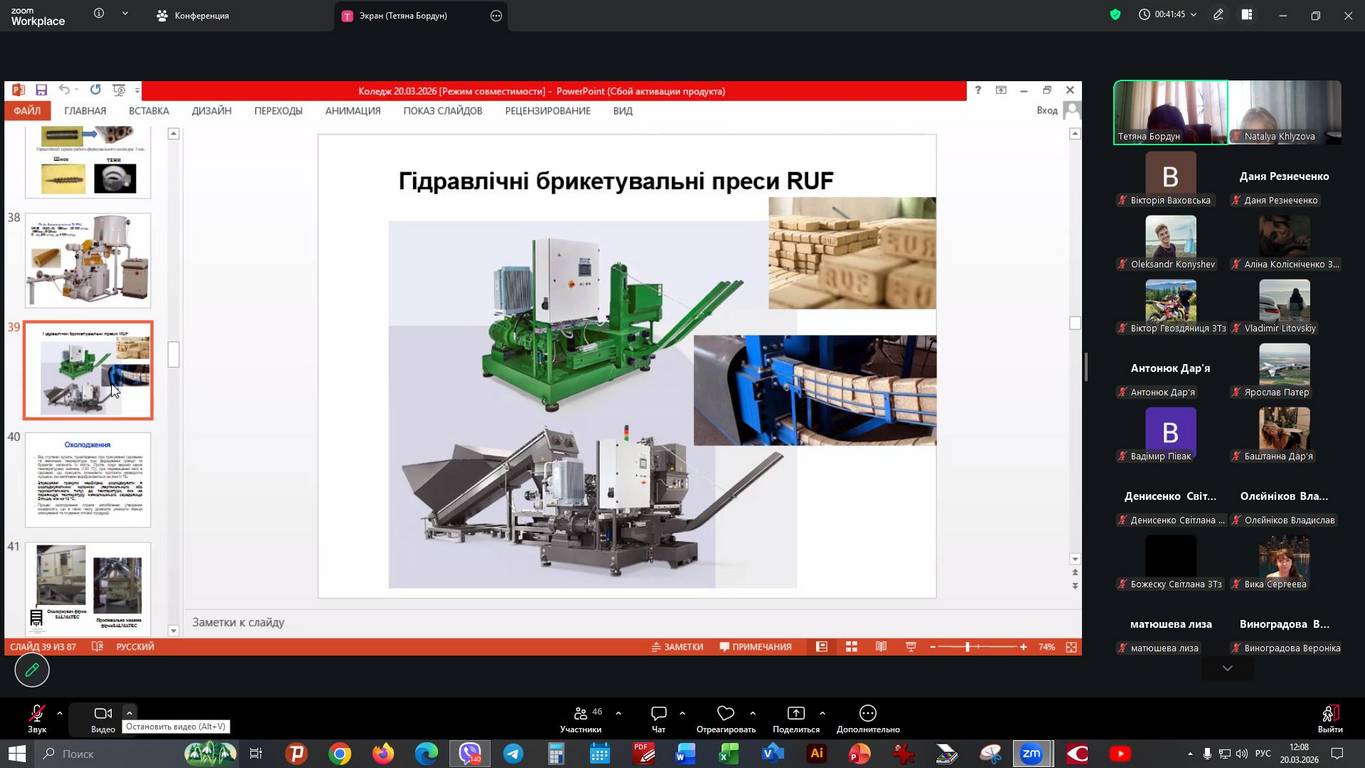Expand audio options arrow next to Звук
The width and height of the screenshot is (1365, 768).
click(x=60, y=713)
